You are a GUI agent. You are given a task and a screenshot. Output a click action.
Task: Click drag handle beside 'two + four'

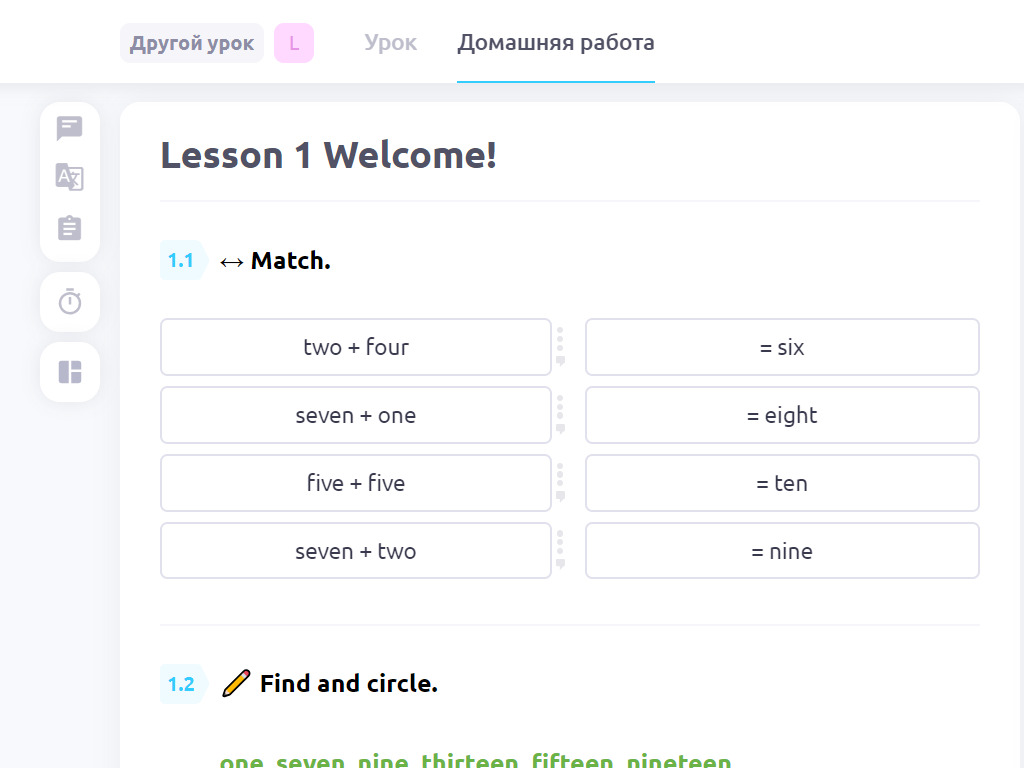coord(560,347)
